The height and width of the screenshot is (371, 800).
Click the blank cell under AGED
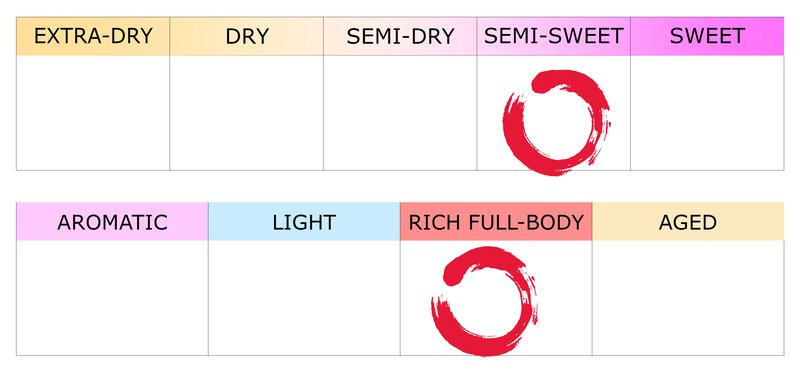tap(688, 298)
